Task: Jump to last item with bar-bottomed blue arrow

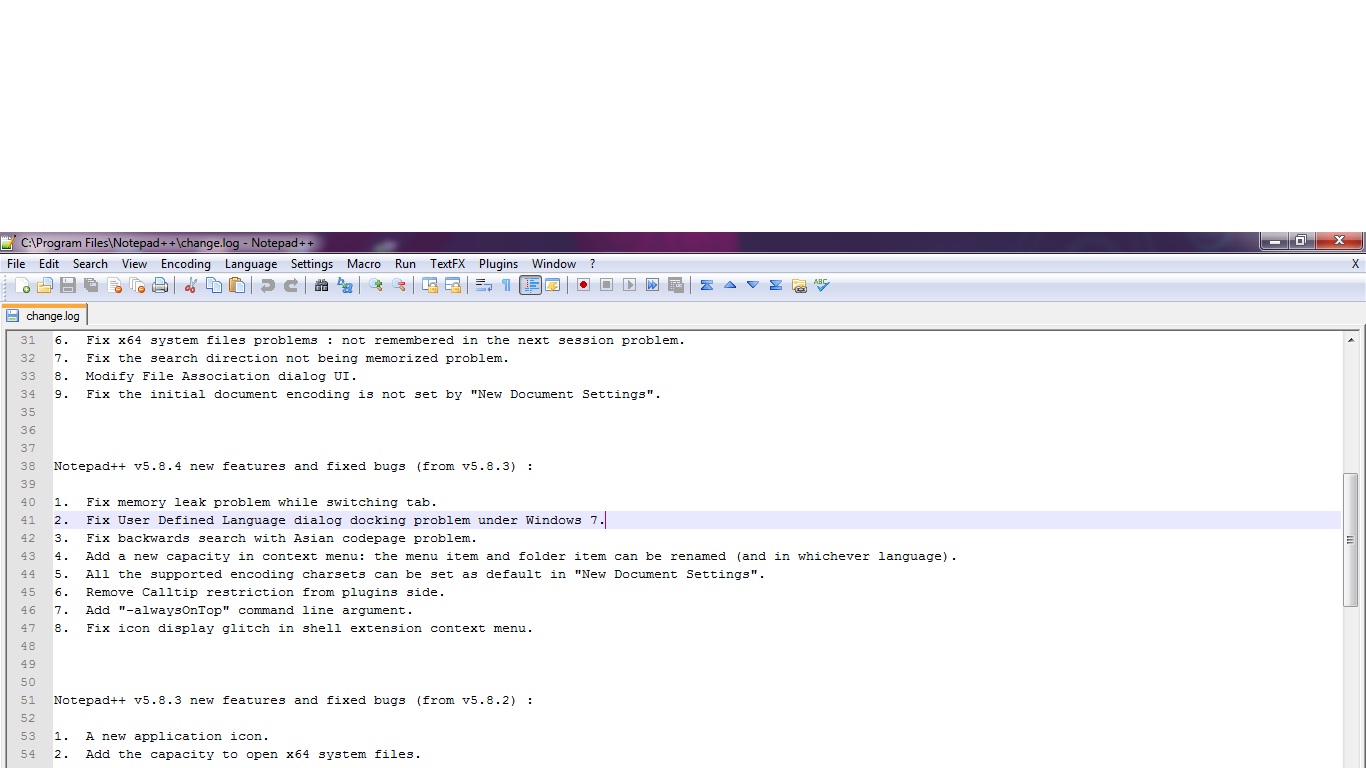Action: pos(776,286)
